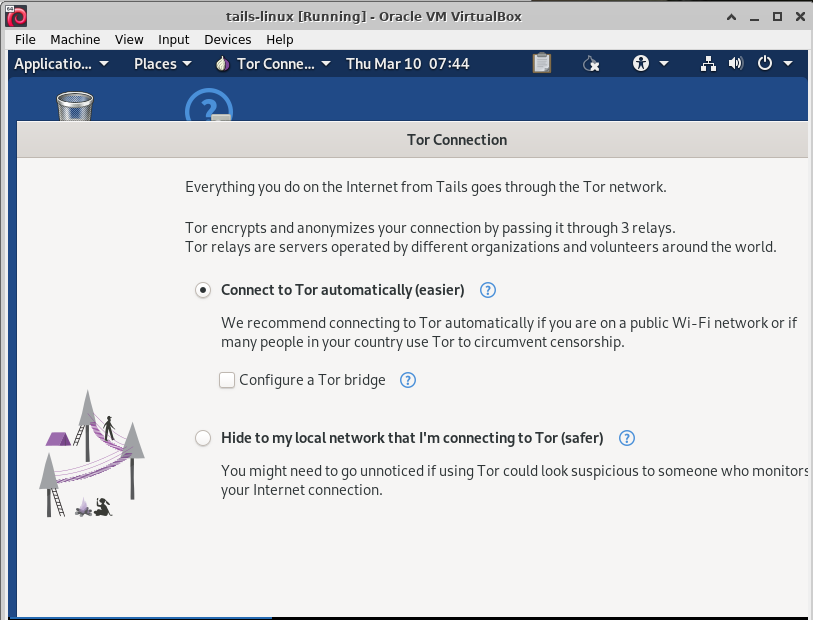813x620 pixels.
Task: Expand the accessibility dropdown arrow
Action: [x=664, y=64]
